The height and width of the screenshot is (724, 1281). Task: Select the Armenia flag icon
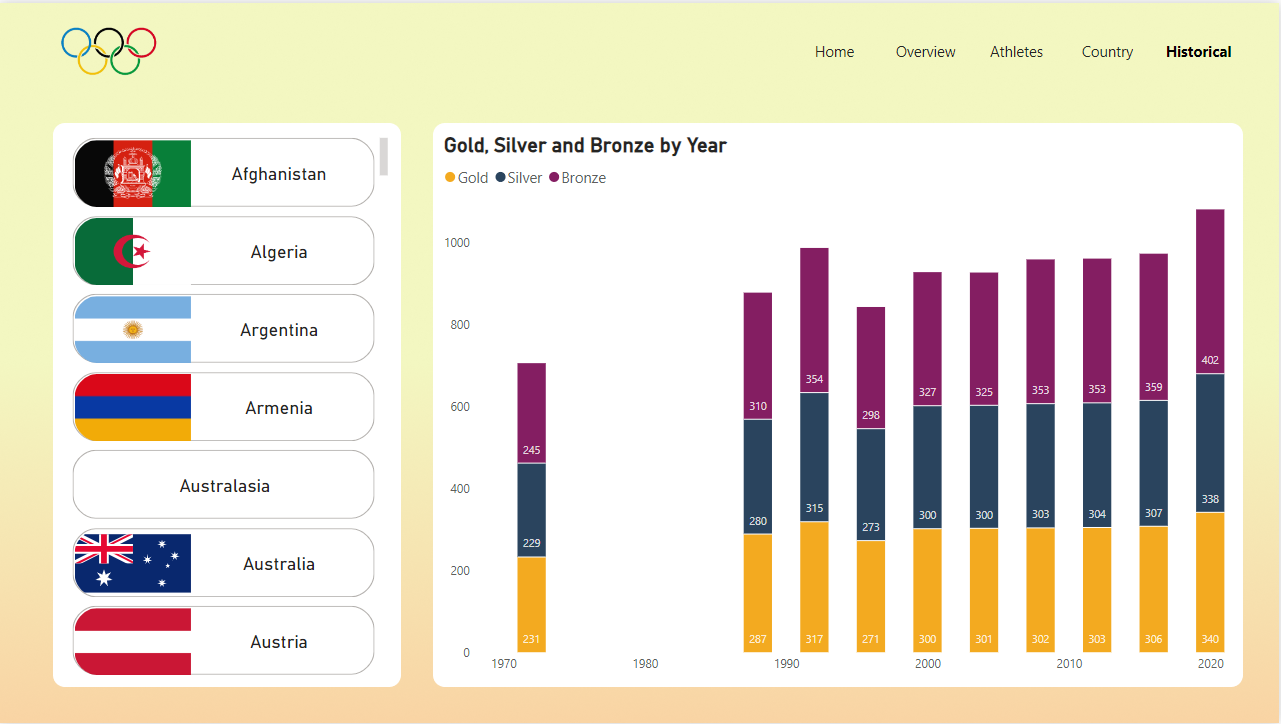point(133,407)
